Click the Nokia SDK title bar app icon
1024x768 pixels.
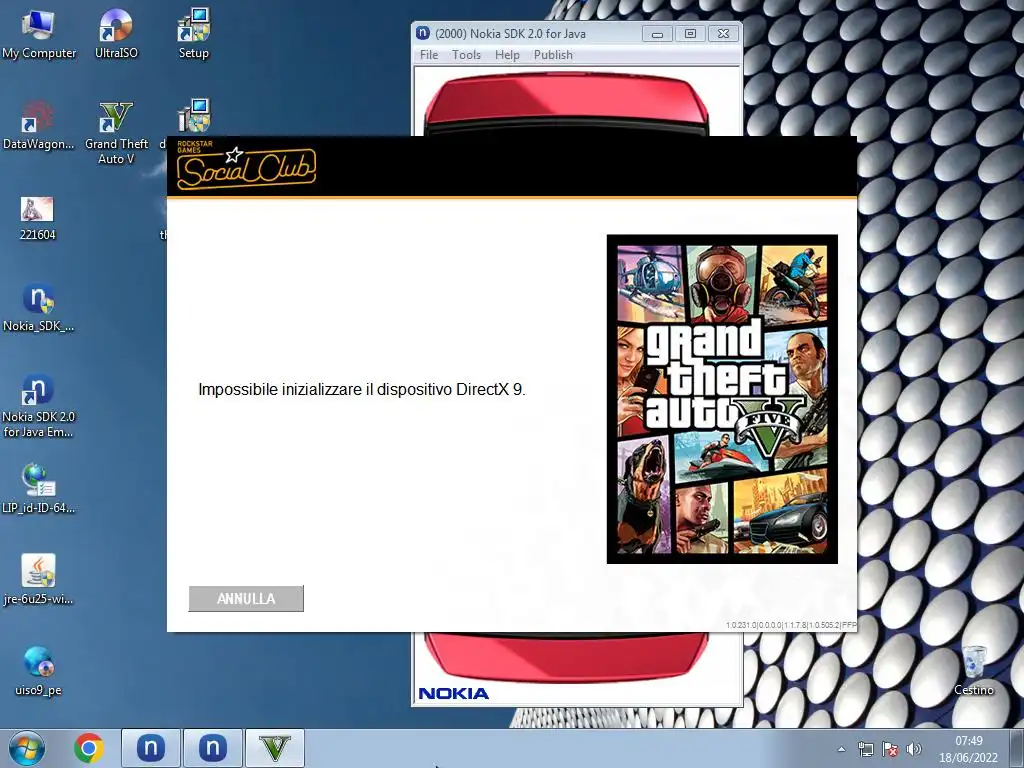pos(423,33)
